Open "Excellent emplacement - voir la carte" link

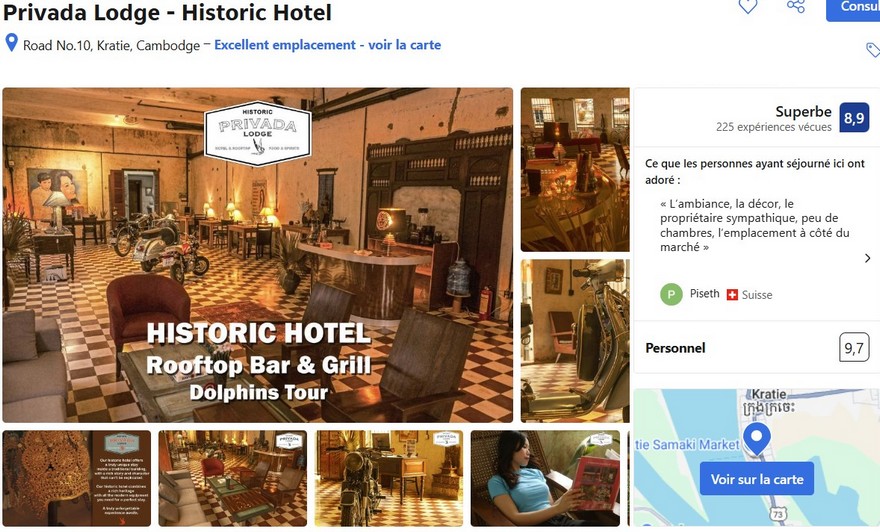coord(327,45)
